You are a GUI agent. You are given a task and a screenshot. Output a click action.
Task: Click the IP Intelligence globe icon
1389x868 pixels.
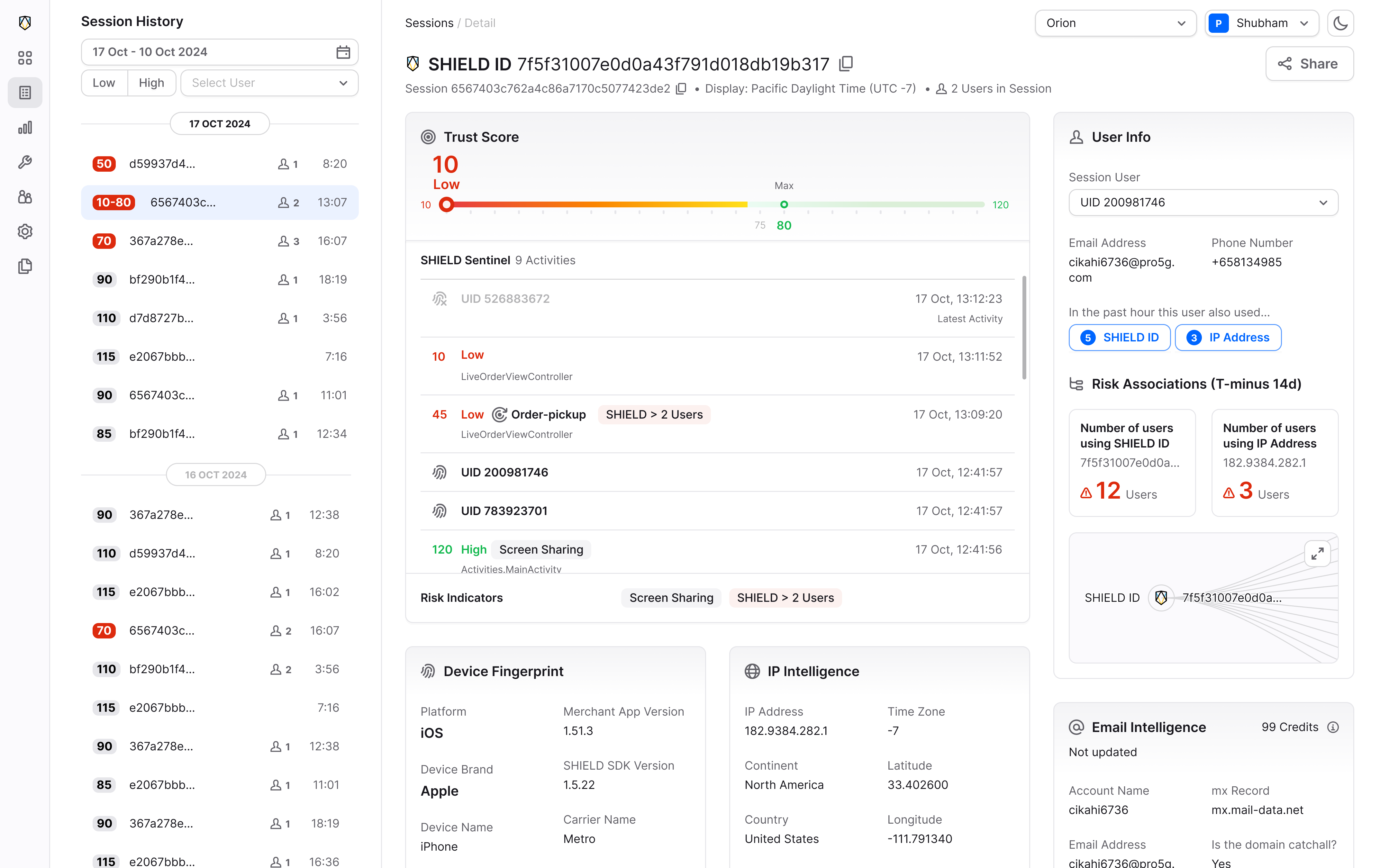pyautogui.click(x=752, y=671)
